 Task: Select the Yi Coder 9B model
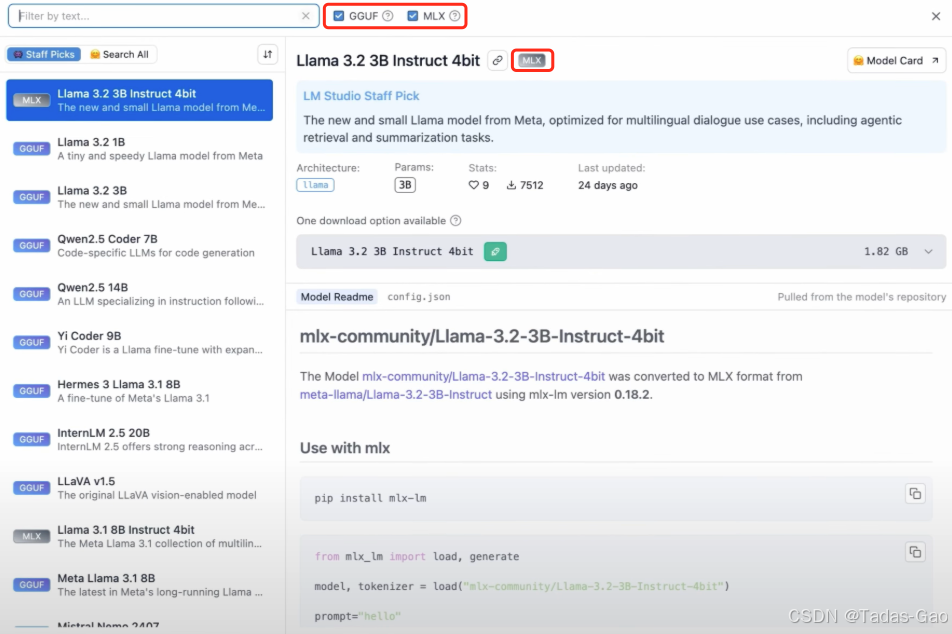140,343
